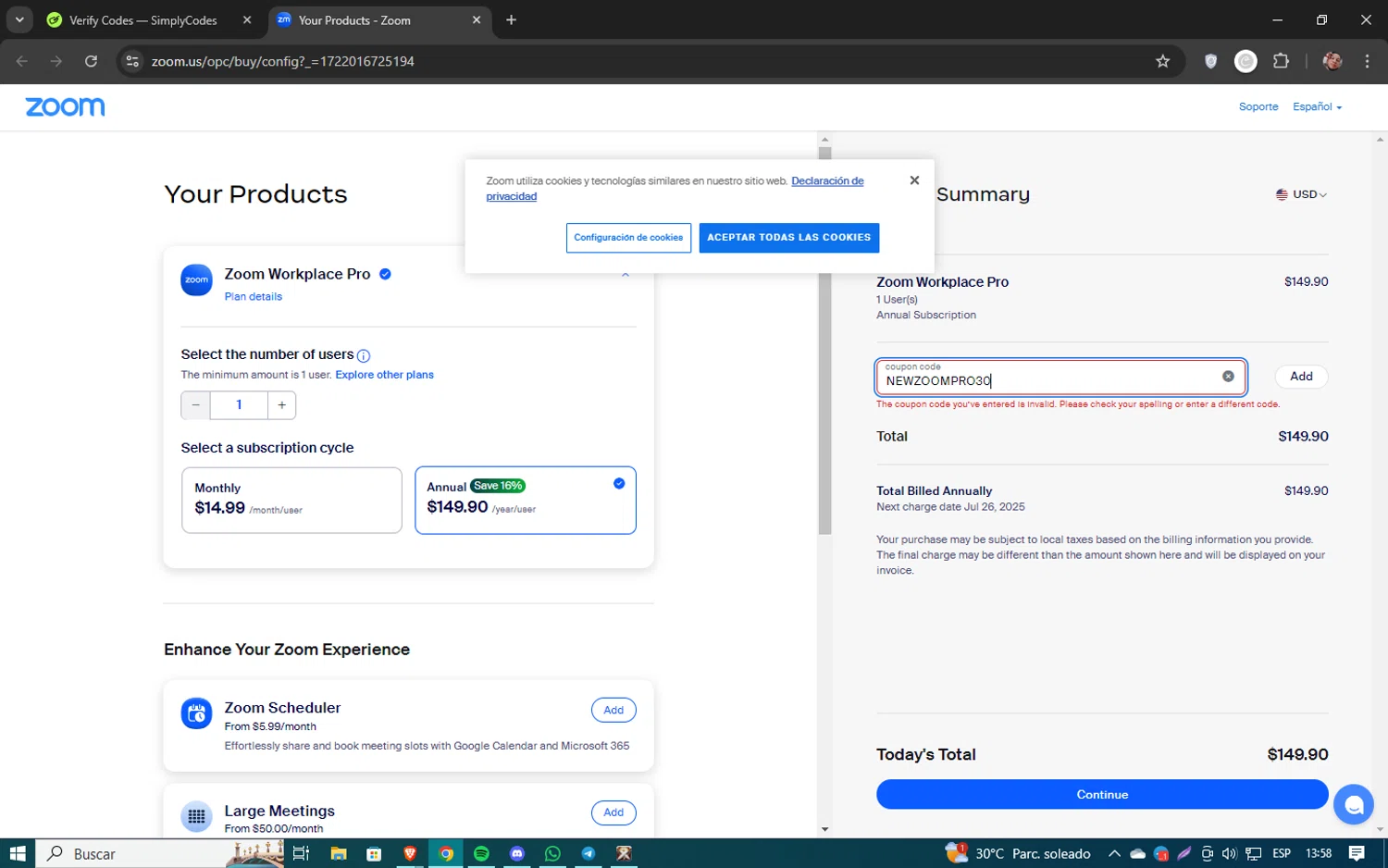
Task: Close the cookie consent banner
Action: (x=914, y=180)
